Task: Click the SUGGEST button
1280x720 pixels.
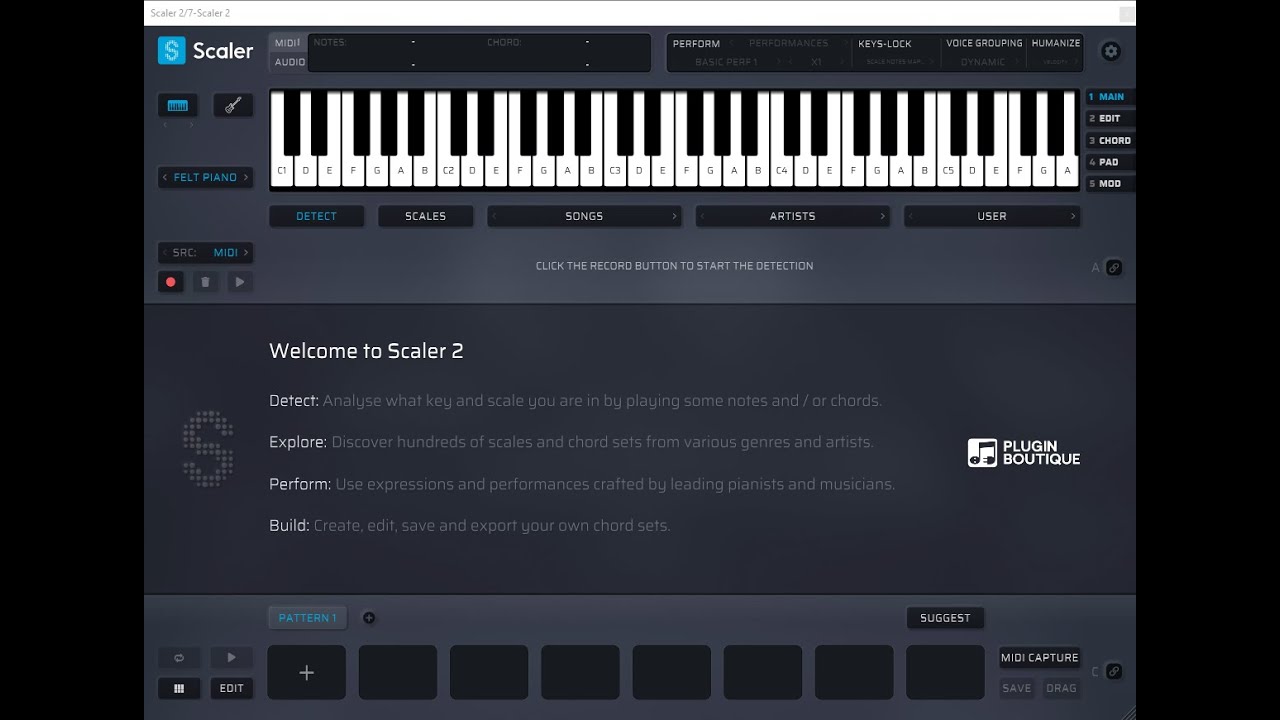Action: [945, 618]
